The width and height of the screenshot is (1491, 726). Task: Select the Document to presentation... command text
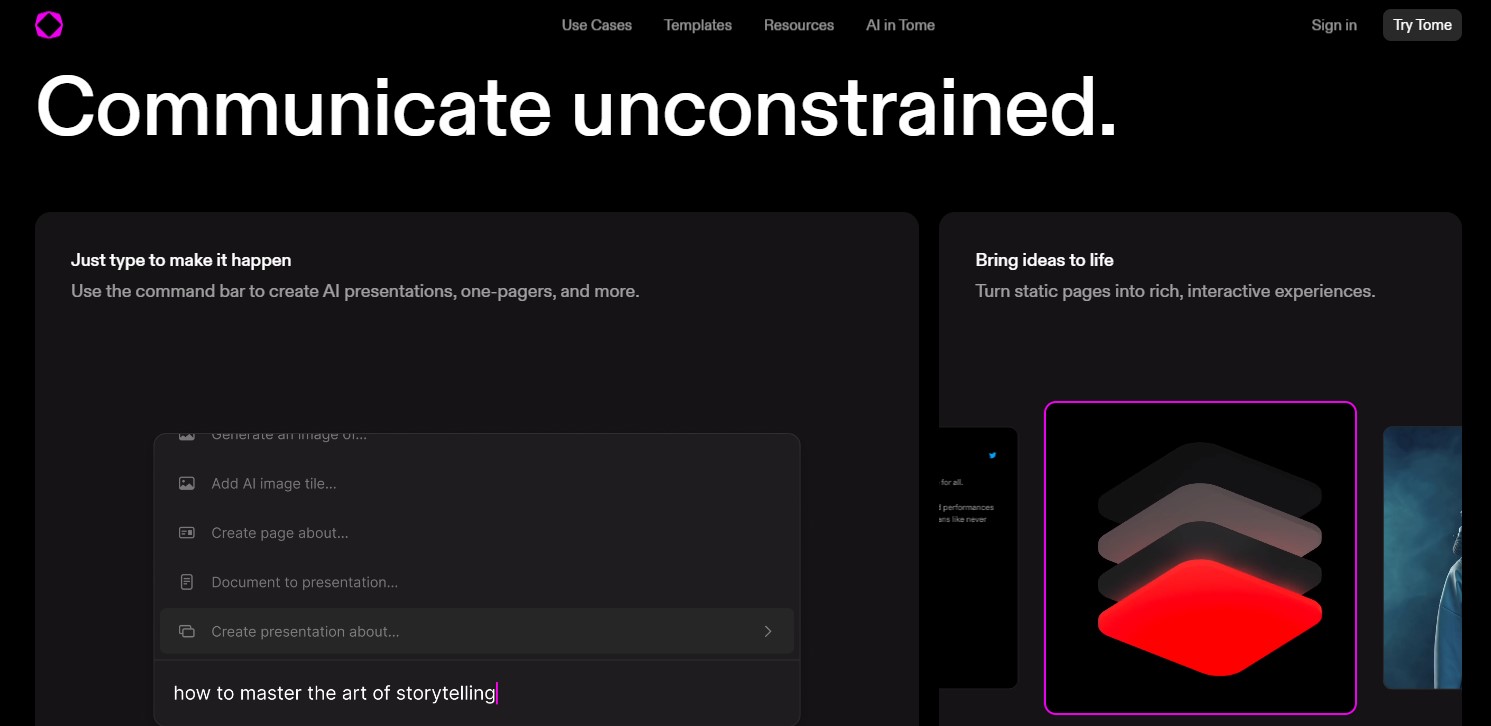click(304, 582)
